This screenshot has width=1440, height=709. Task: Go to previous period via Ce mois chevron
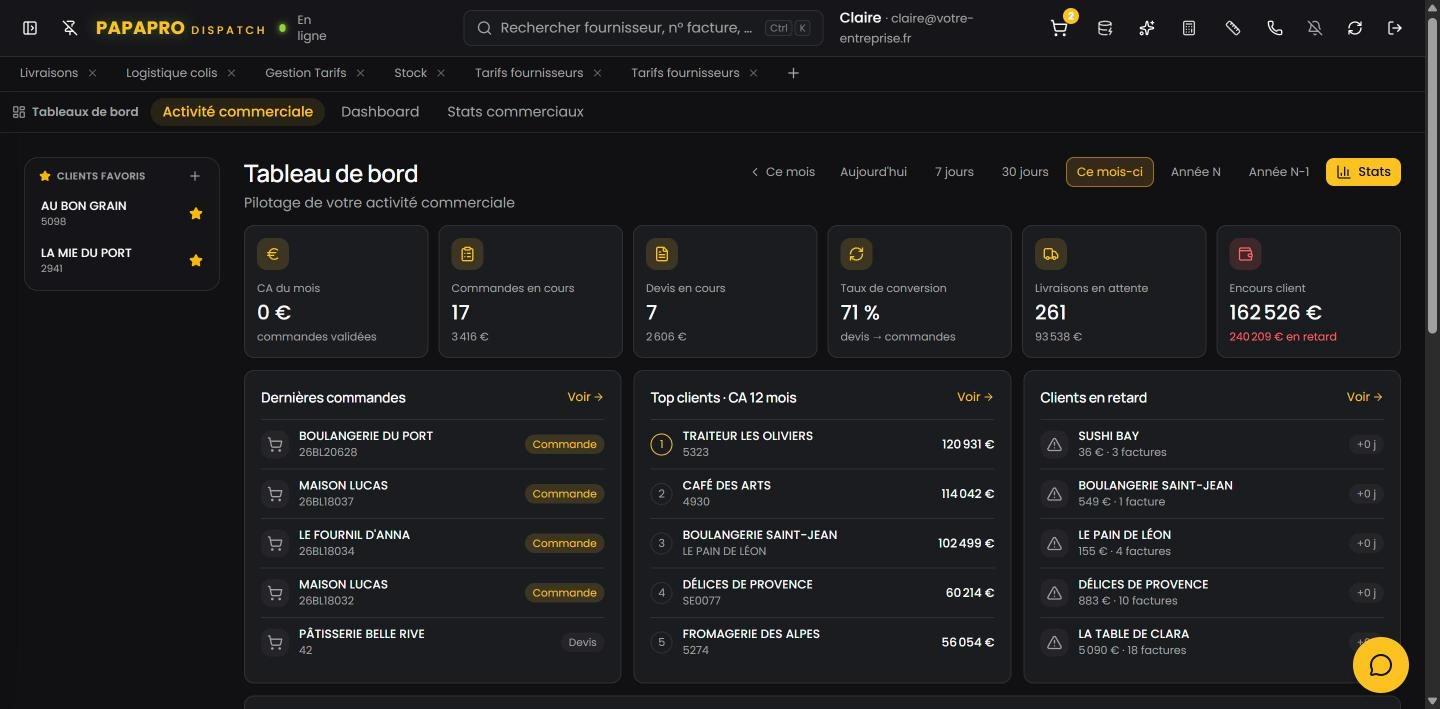point(783,172)
